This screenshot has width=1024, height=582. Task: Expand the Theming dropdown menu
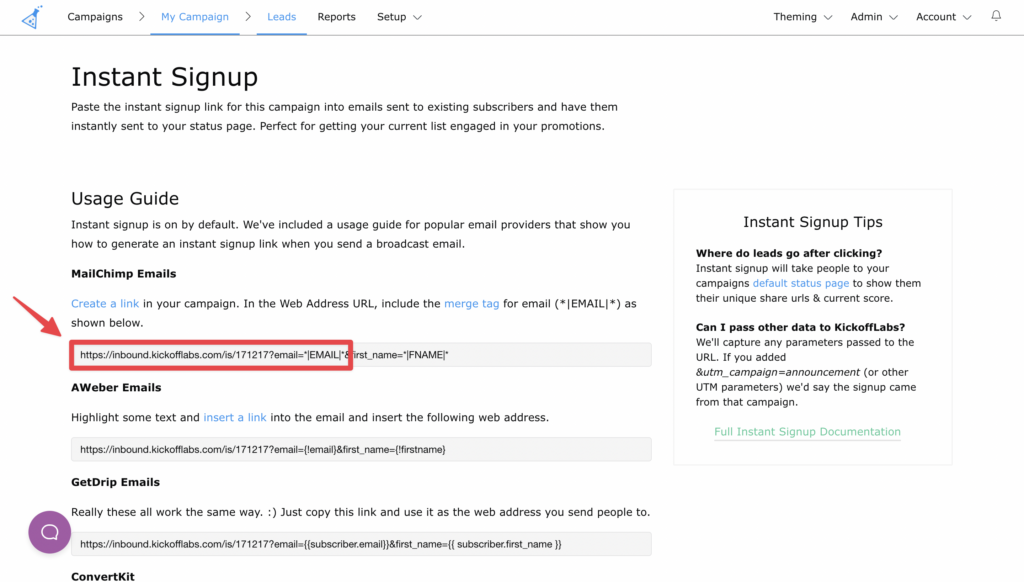803,17
